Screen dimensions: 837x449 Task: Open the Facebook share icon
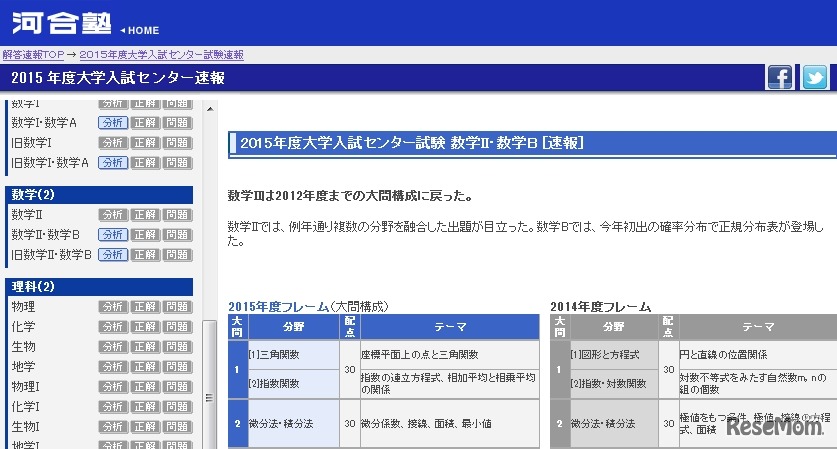[780, 77]
